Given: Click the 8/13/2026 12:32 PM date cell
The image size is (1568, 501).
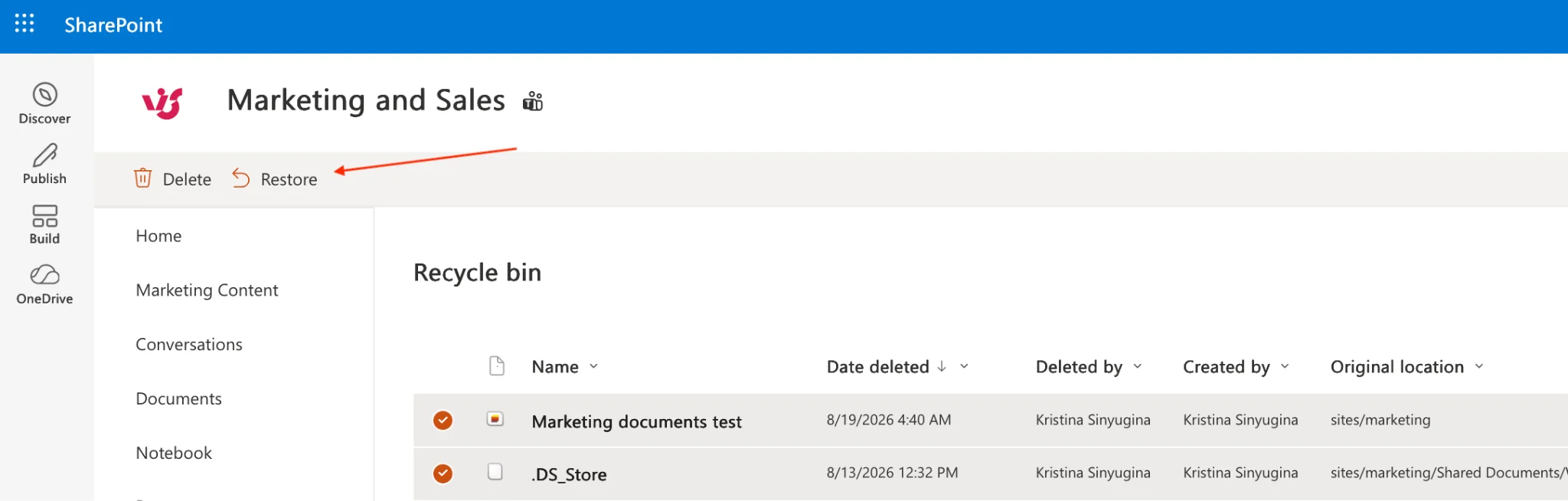Looking at the screenshot, I should coord(892,473).
